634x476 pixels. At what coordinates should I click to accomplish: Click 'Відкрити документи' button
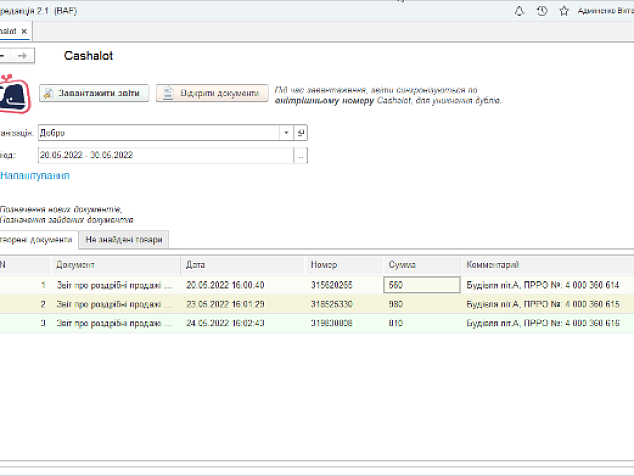click(x=212, y=93)
